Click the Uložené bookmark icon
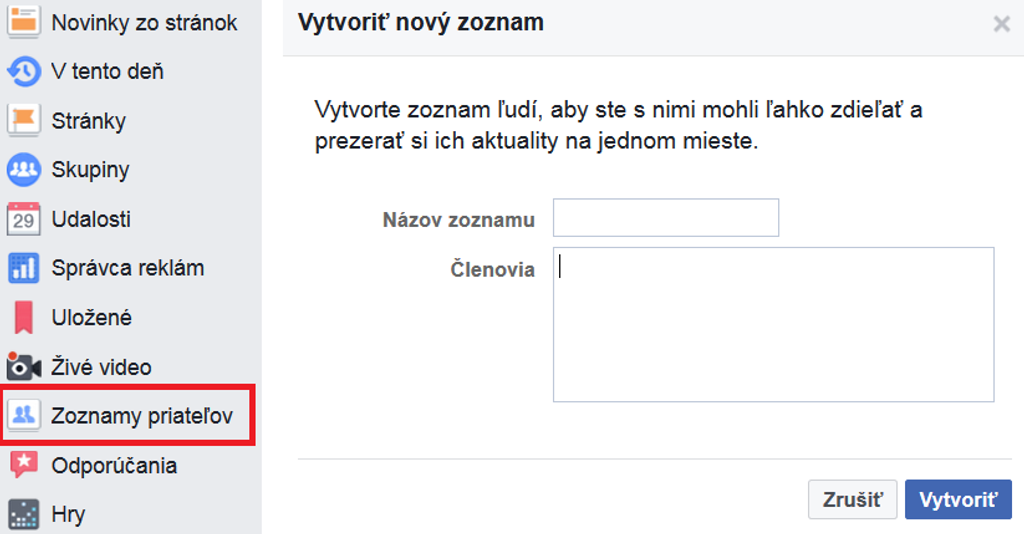Viewport: 1024px width, 534px height. click(23, 317)
